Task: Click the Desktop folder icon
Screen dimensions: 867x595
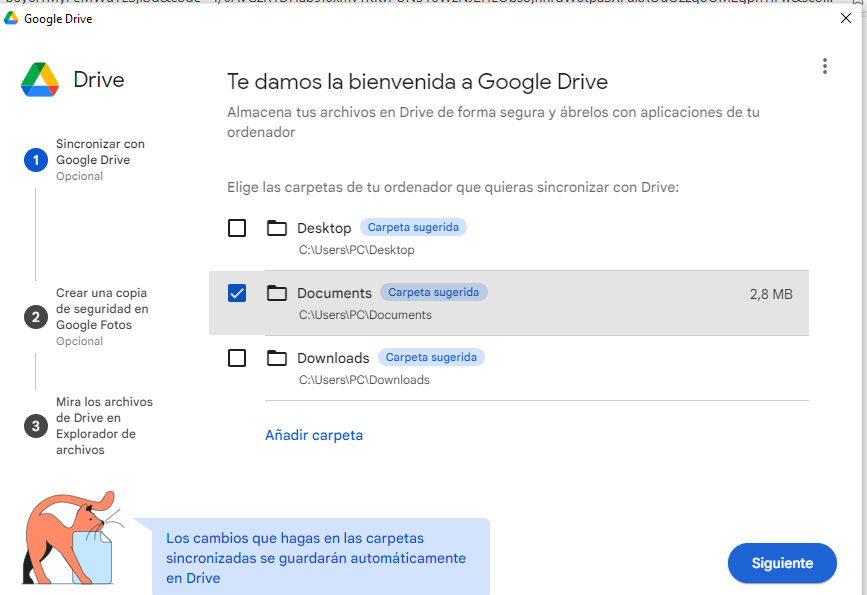Action: coord(277,228)
